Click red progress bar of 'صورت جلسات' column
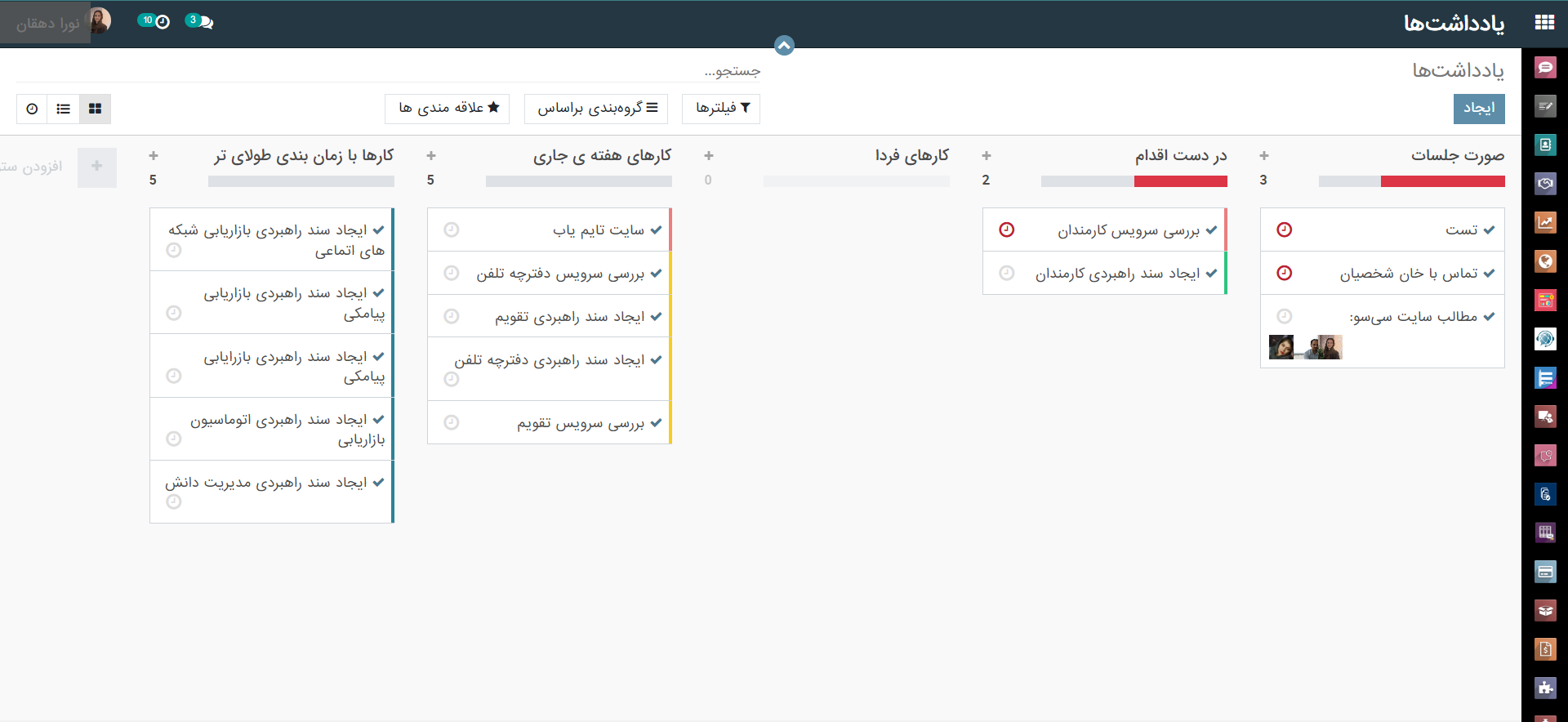 pyautogui.click(x=1442, y=181)
